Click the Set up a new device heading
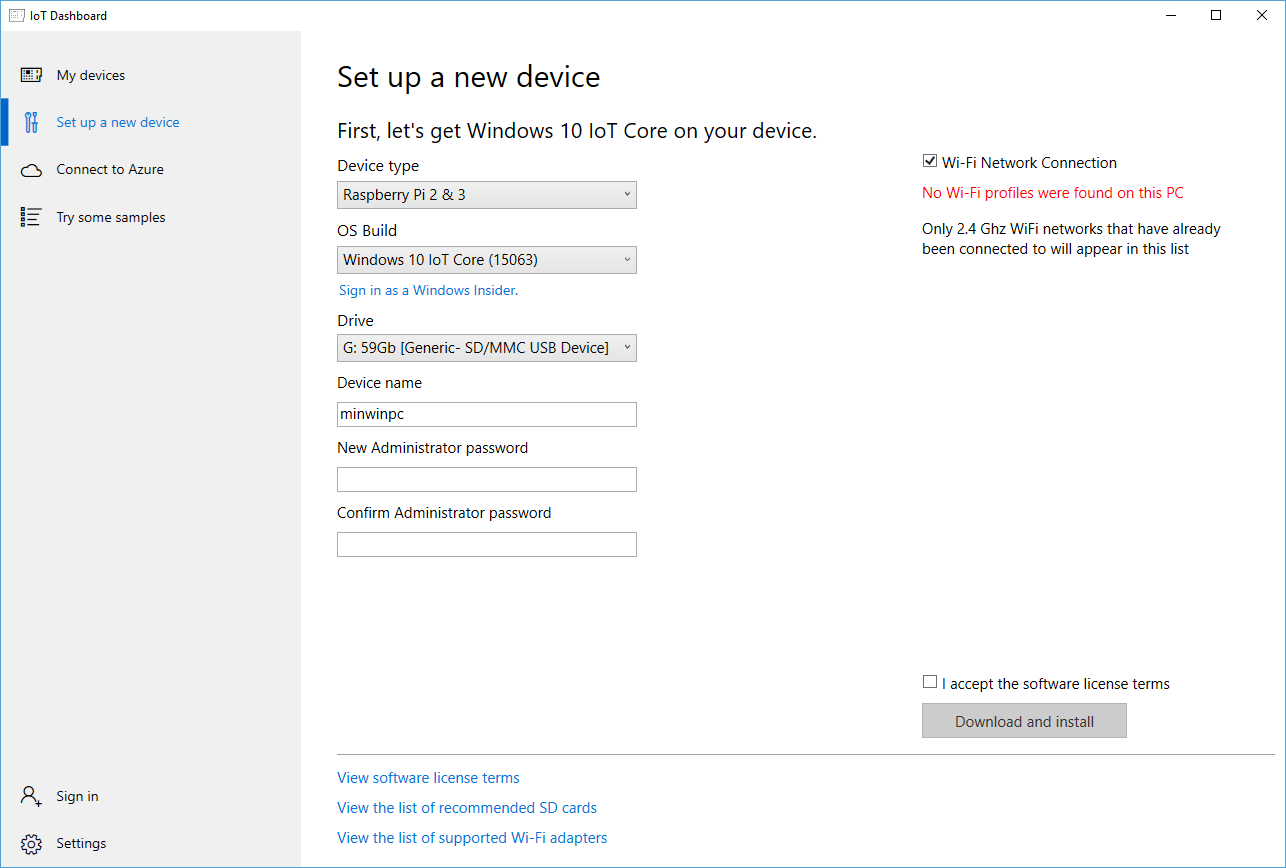Image resolution: width=1286 pixels, height=868 pixels. 469,77
